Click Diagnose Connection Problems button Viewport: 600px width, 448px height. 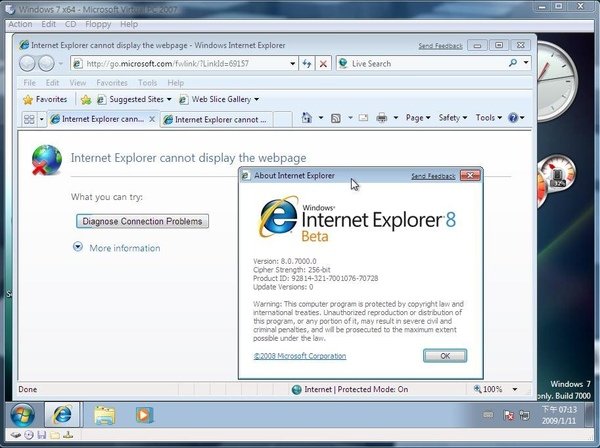click(x=142, y=221)
